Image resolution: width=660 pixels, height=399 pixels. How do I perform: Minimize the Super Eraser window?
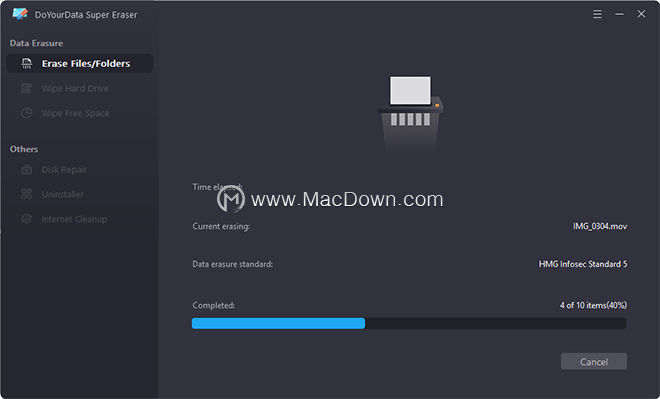click(619, 14)
